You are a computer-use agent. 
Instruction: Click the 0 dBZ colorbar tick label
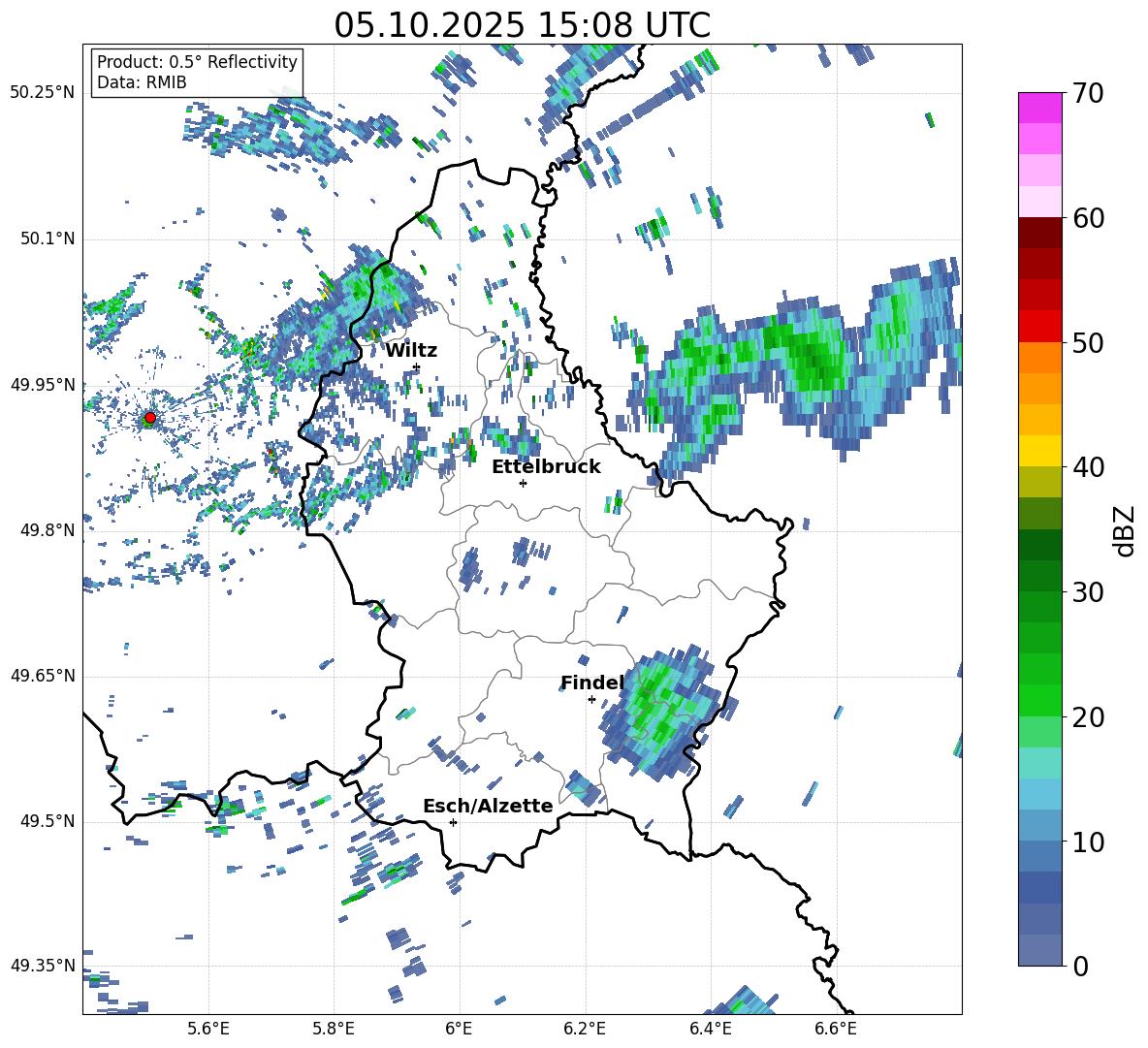(x=1080, y=966)
